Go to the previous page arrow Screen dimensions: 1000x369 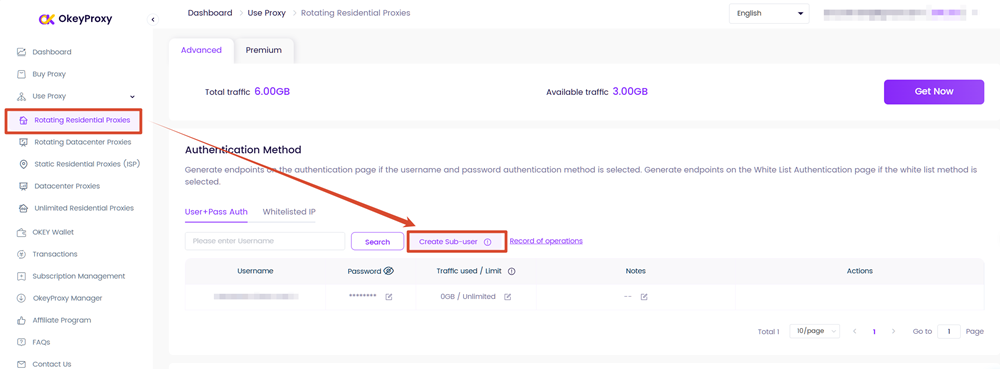(x=855, y=331)
